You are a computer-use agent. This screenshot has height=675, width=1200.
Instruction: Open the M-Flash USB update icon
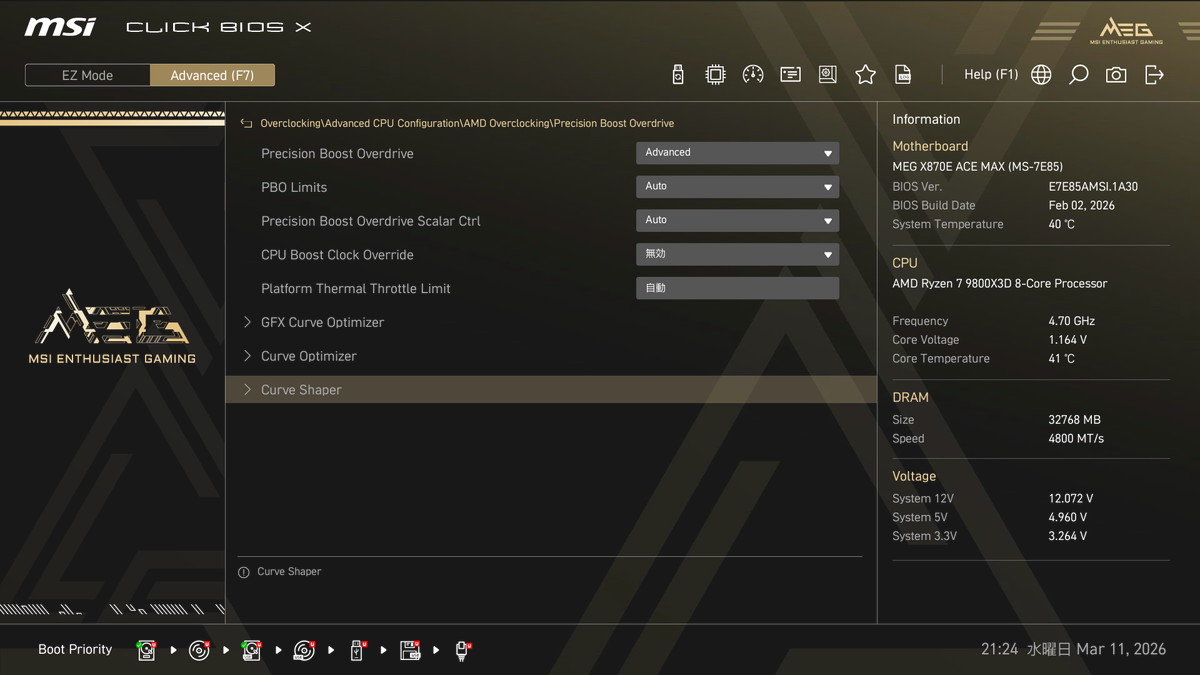tap(678, 75)
